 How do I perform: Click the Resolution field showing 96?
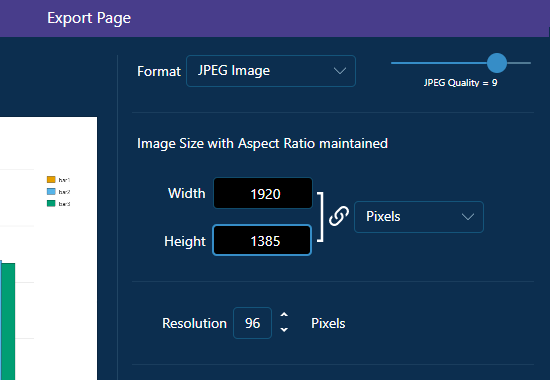253,323
